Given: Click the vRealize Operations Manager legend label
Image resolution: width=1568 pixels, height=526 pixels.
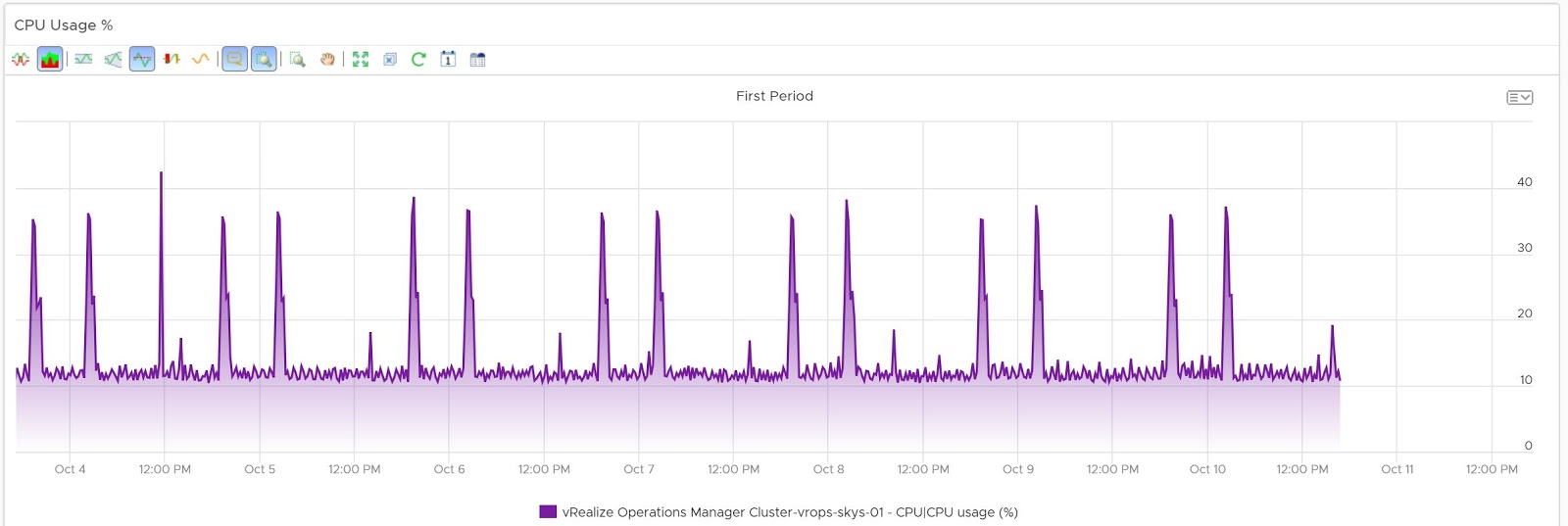Looking at the screenshot, I should [x=790, y=512].
